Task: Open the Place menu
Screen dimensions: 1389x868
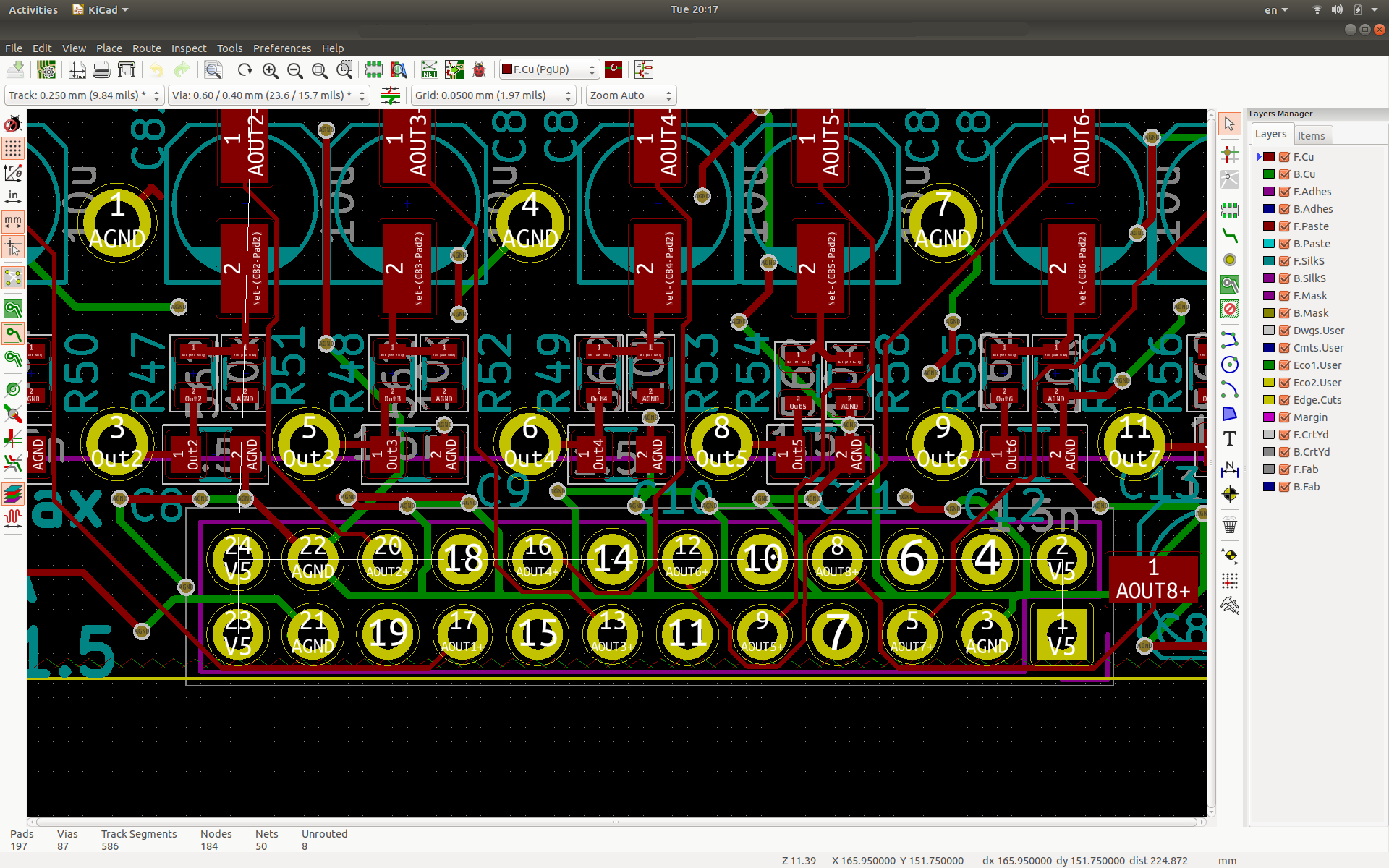Action: (109, 48)
